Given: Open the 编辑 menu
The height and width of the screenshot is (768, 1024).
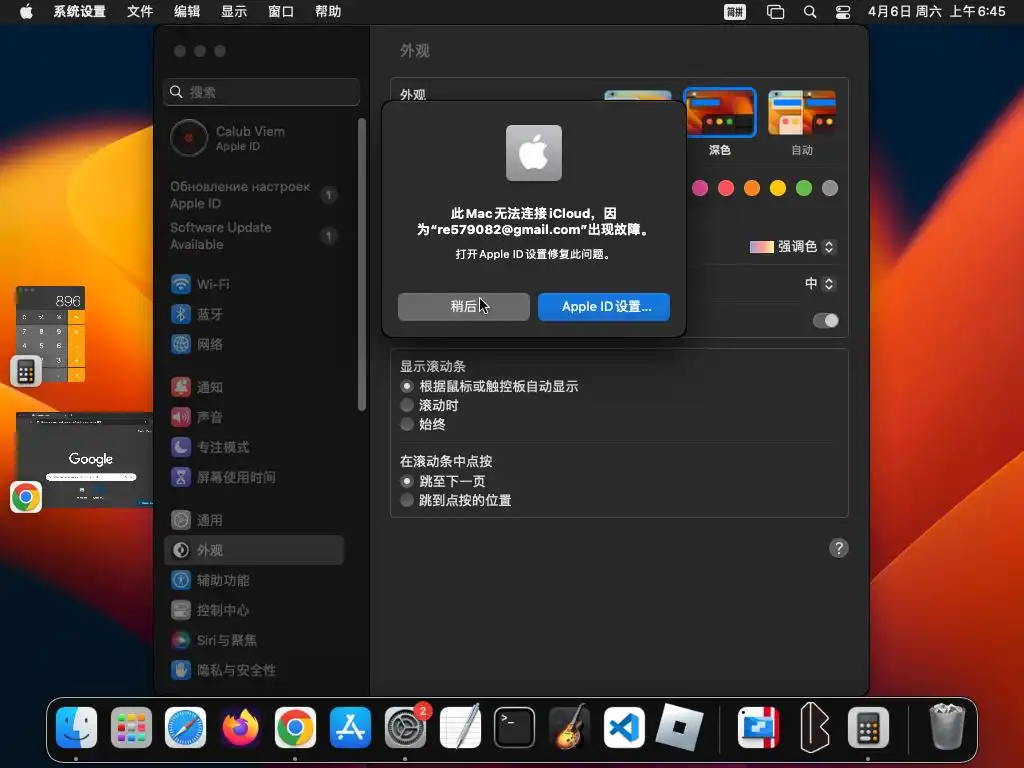Looking at the screenshot, I should click(187, 12).
